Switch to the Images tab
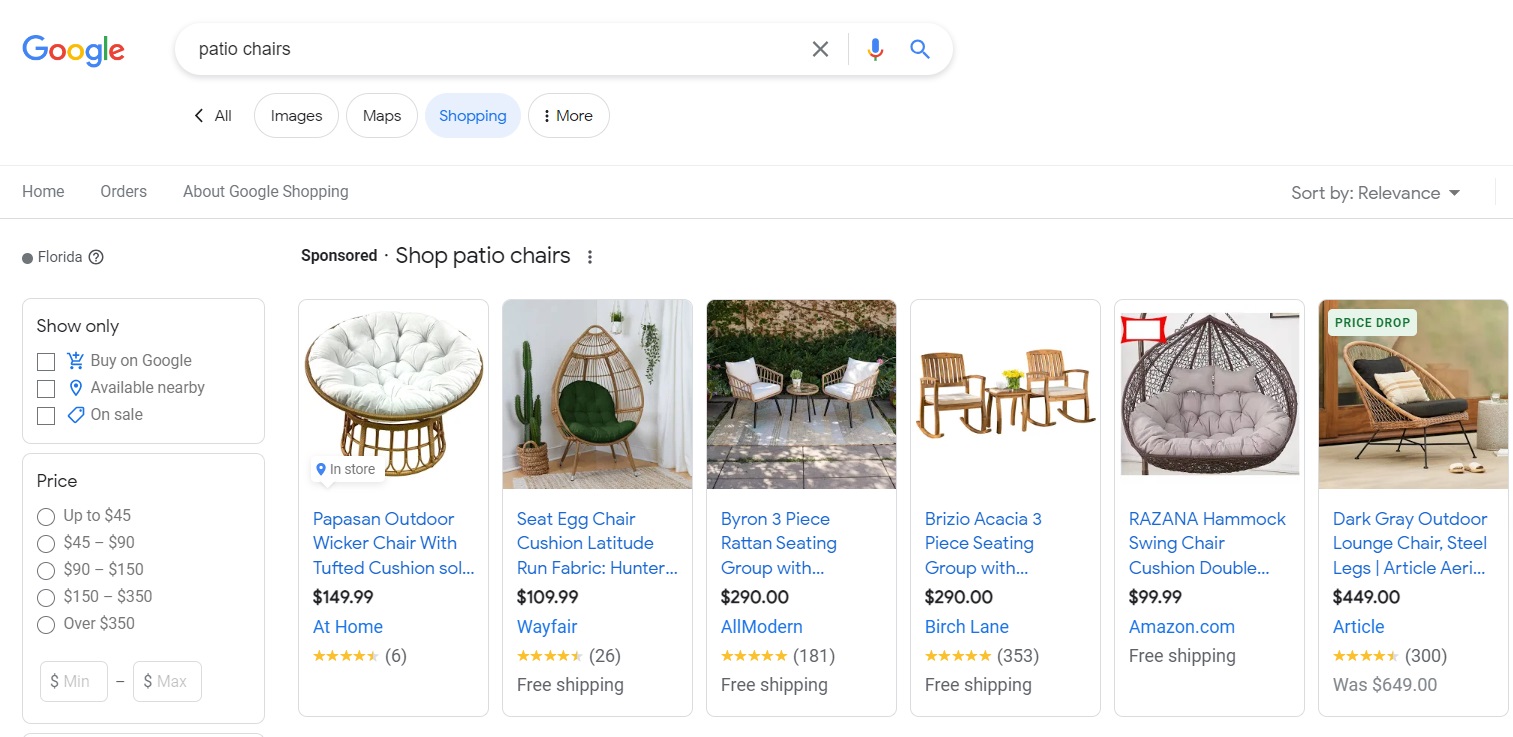The image size is (1513, 737). (x=296, y=116)
